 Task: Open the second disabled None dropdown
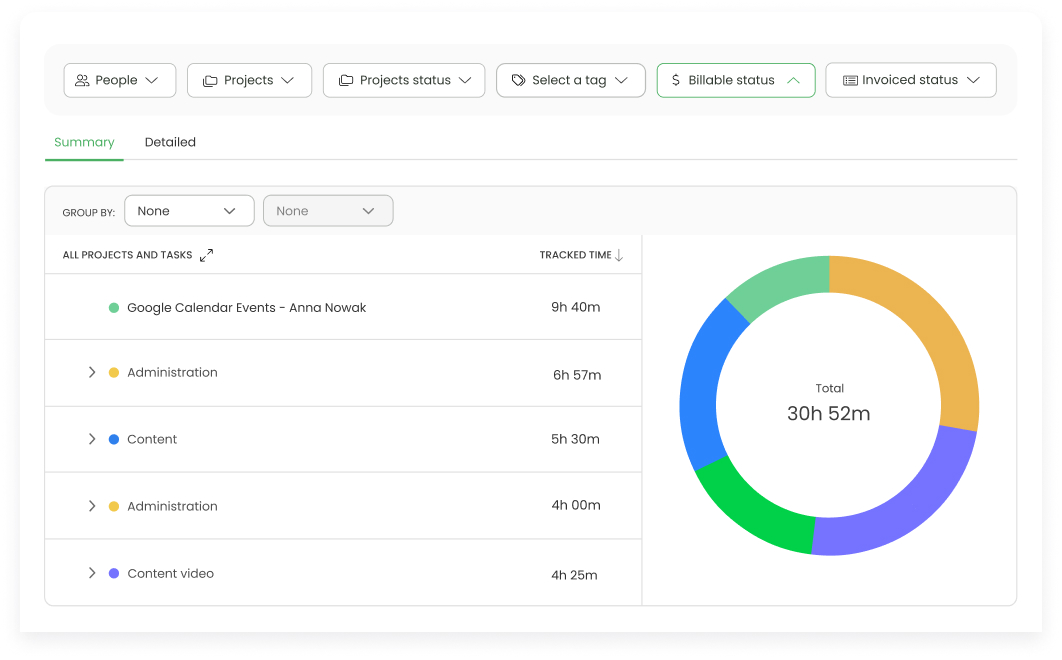[x=328, y=211]
